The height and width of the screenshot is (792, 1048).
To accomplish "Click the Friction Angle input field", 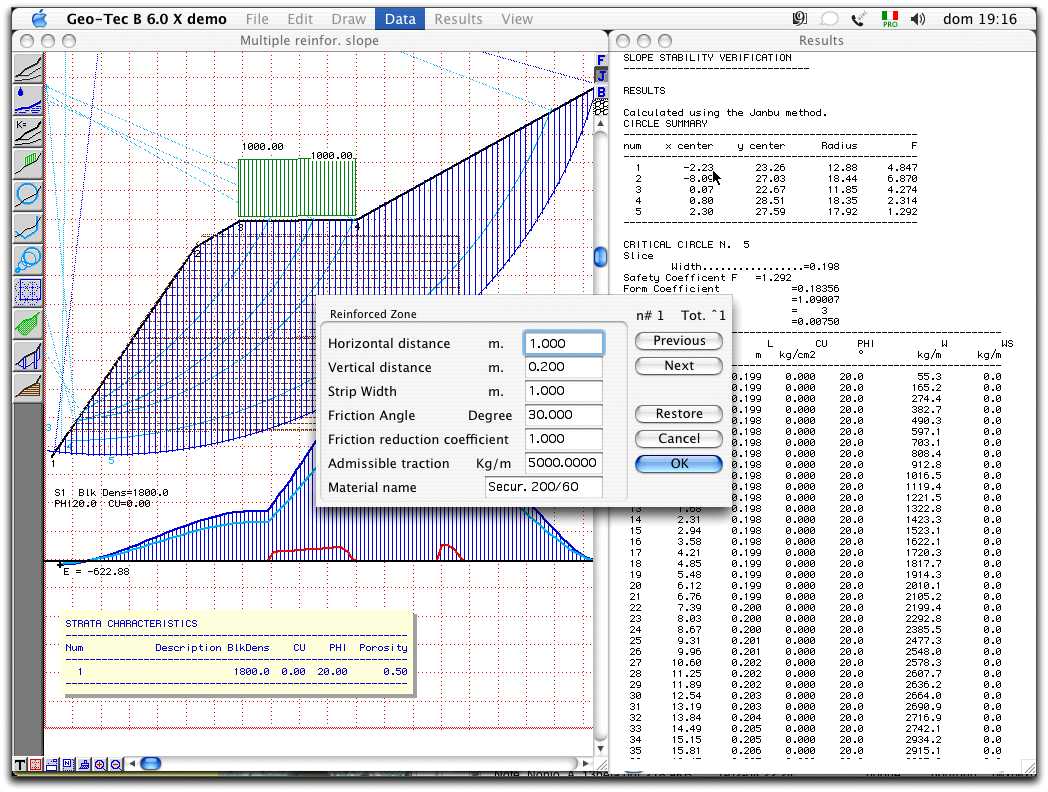I will (563, 415).
